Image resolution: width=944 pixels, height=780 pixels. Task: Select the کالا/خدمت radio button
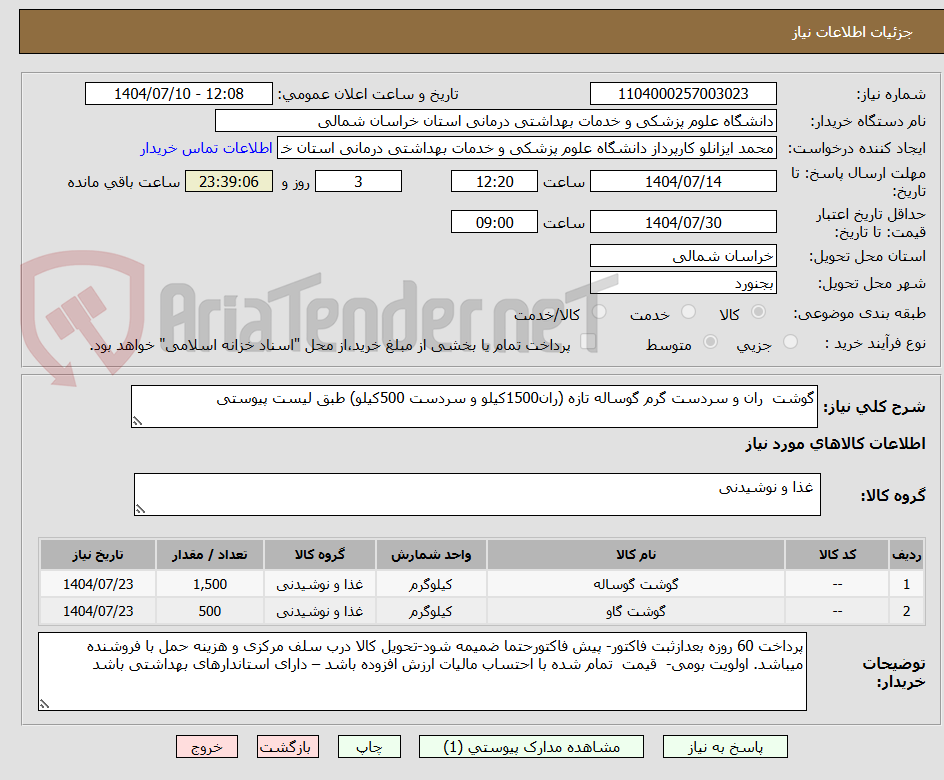[x=598, y=312]
